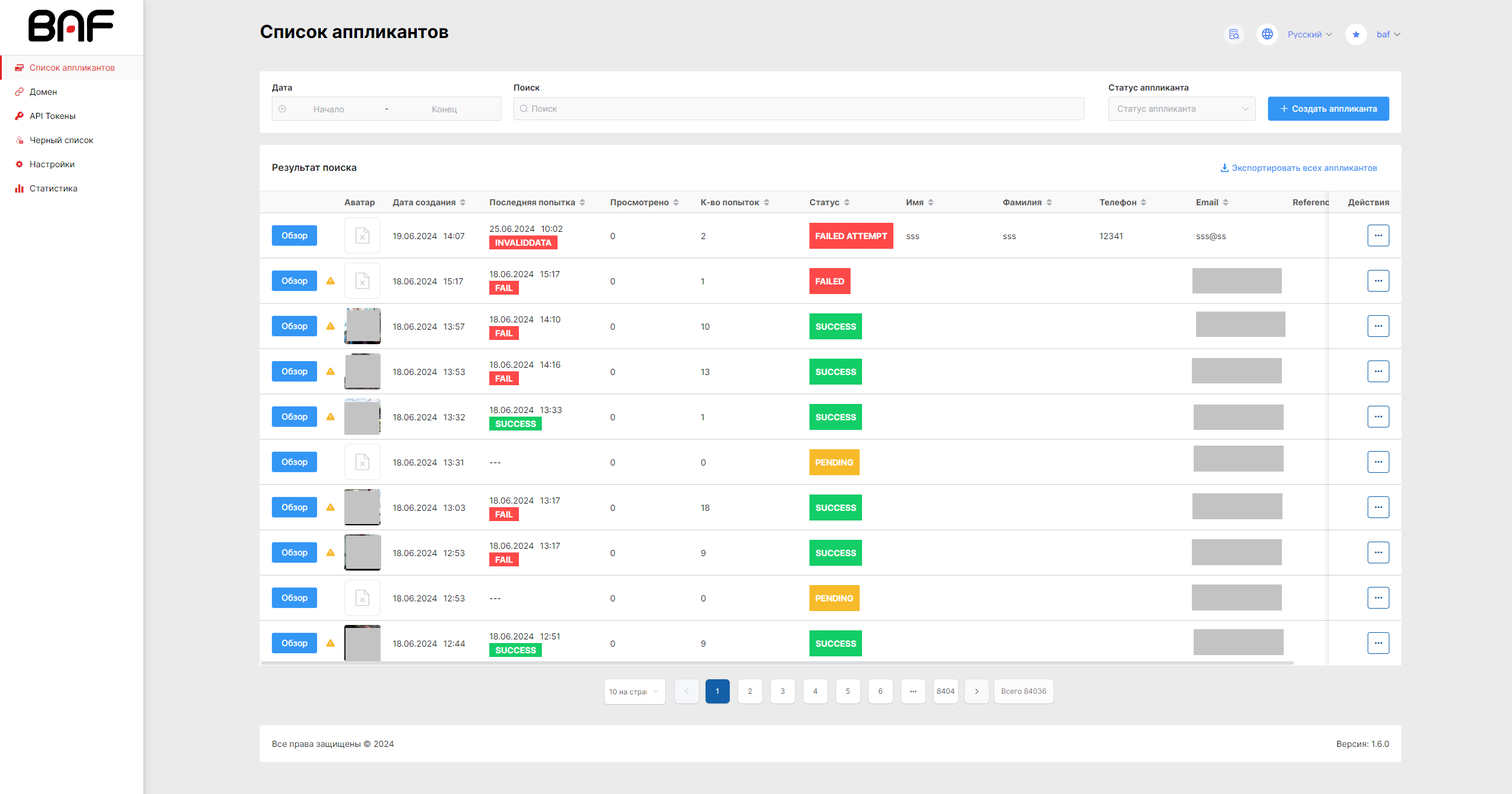Open the Русский language dropdown
The height and width of the screenshot is (794, 1512).
click(x=1310, y=34)
